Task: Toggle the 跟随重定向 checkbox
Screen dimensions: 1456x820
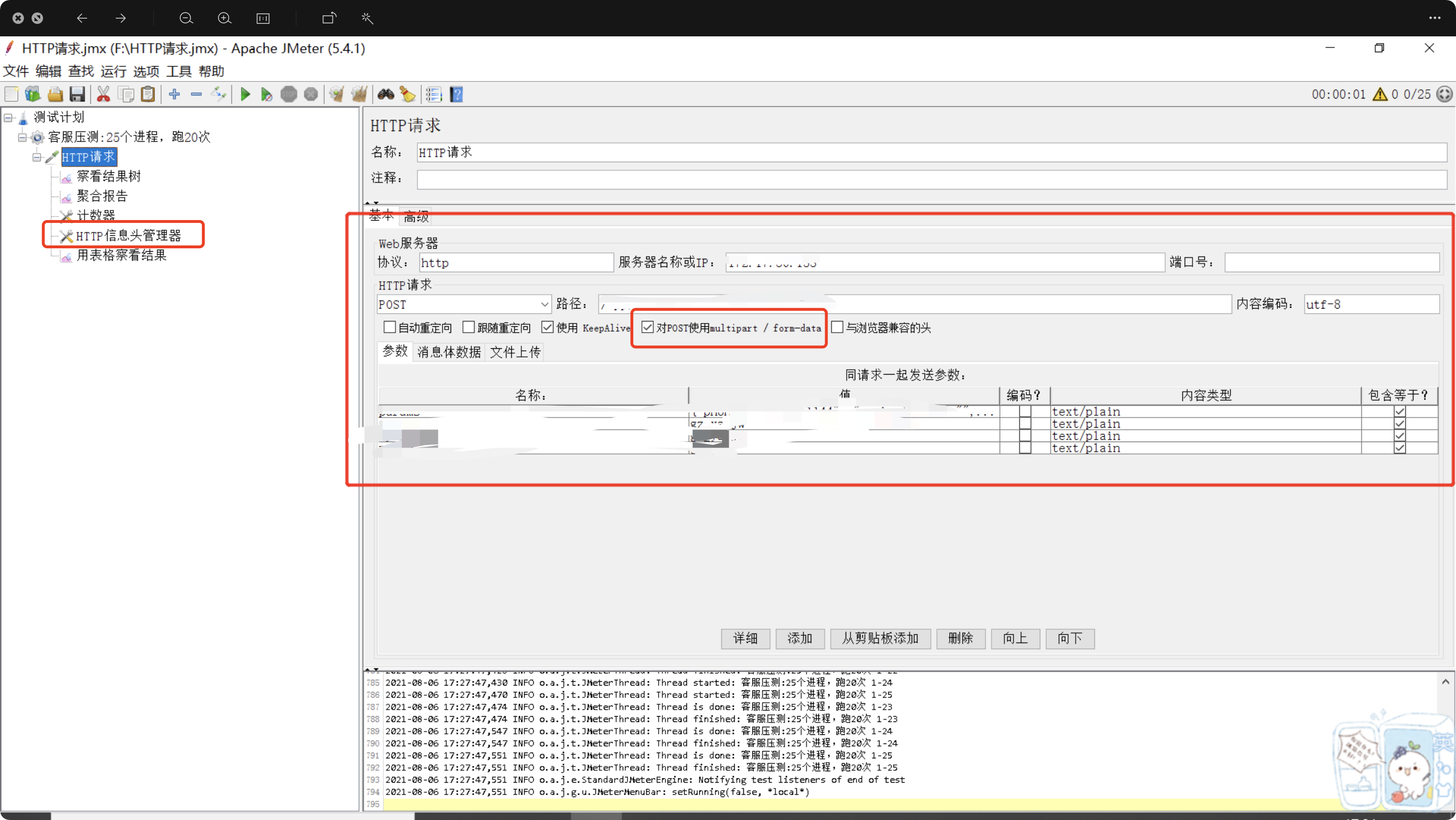Action: click(x=468, y=327)
